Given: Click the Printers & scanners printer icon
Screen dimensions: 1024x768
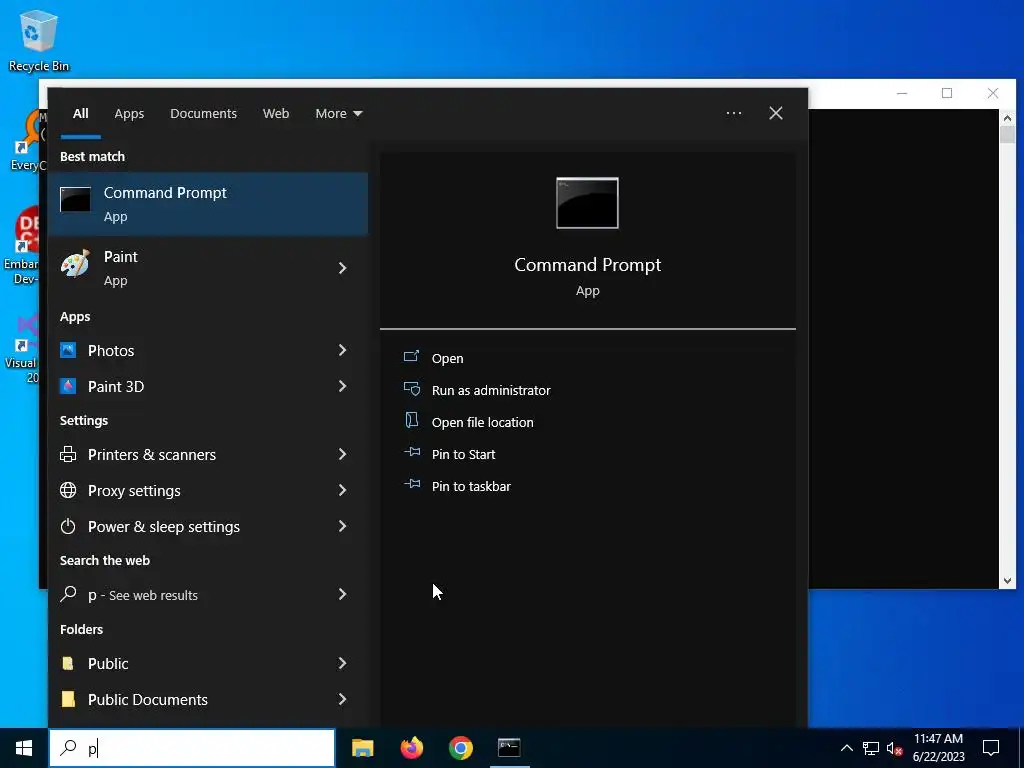Looking at the screenshot, I should 68,455.
